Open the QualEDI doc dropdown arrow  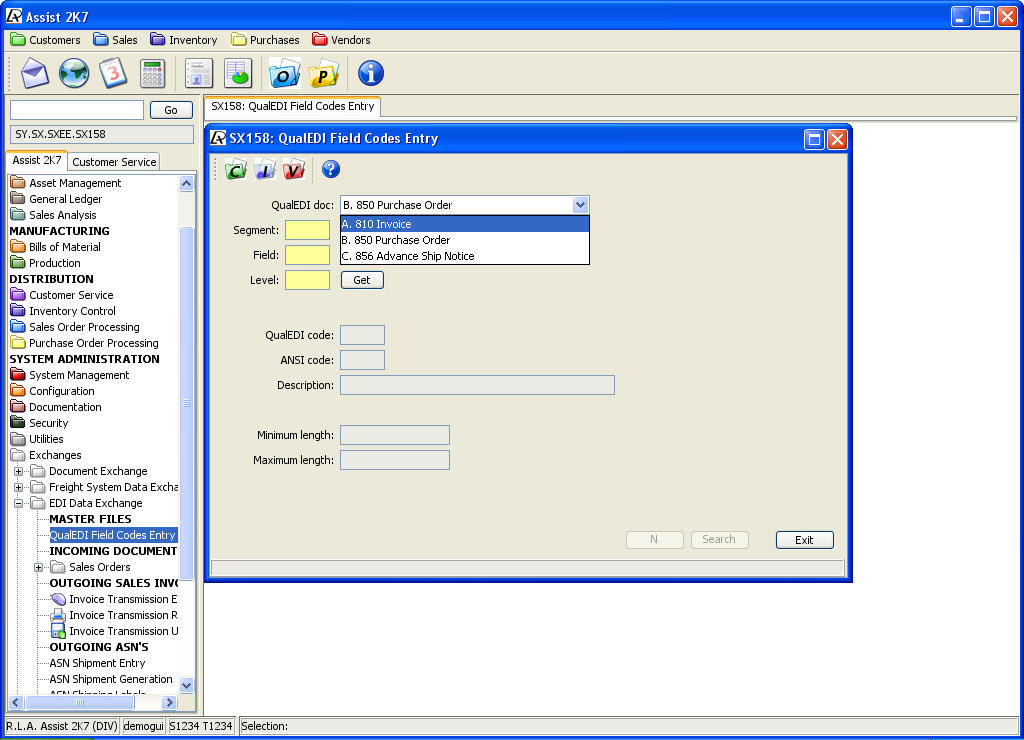tap(580, 205)
